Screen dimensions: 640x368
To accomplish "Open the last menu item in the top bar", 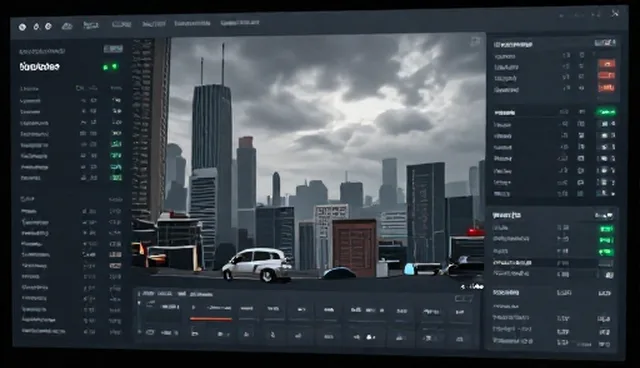I will tap(240, 23).
